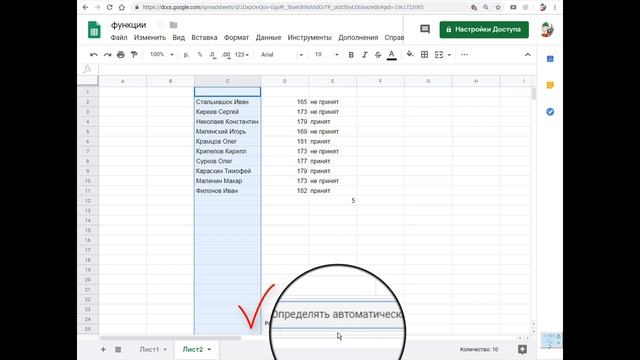Show more toolbar options (three dots)
Screen dimensions: 640x360
pos(464,55)
